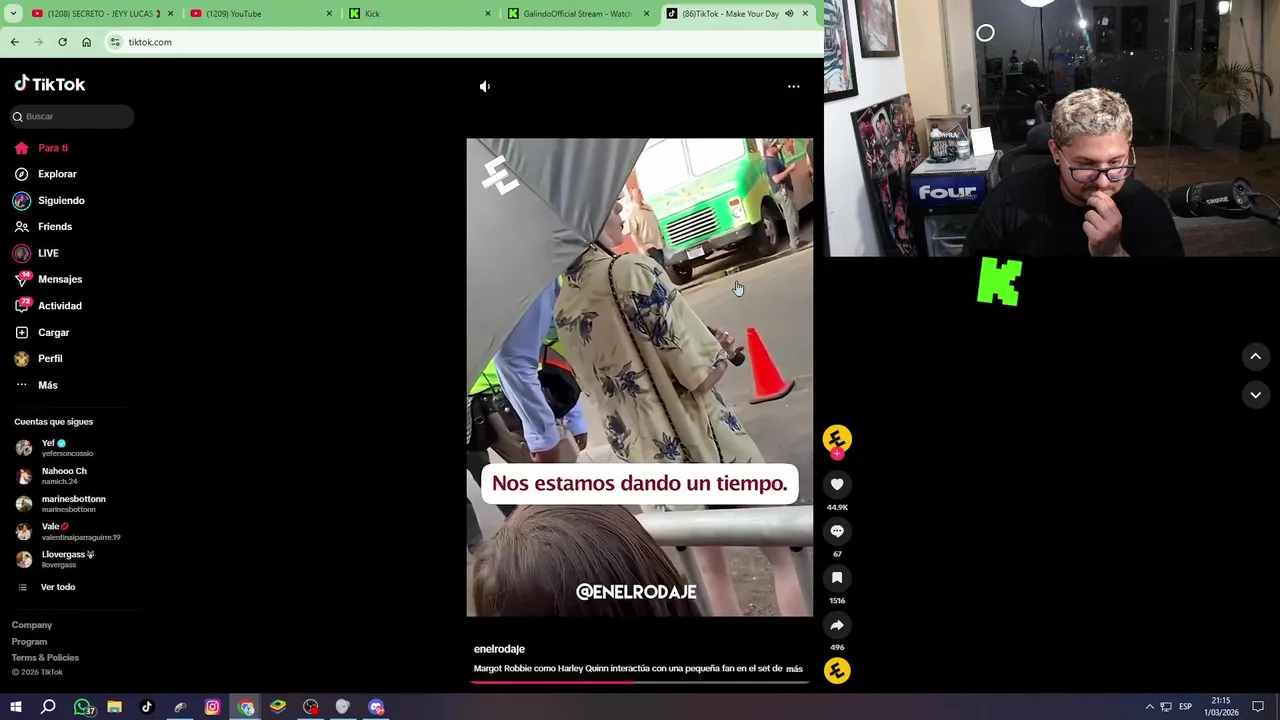1280x720 pixels.
Task: Open the video three-dot options menu
Action: pyautogui.click(x=793, y=87)
